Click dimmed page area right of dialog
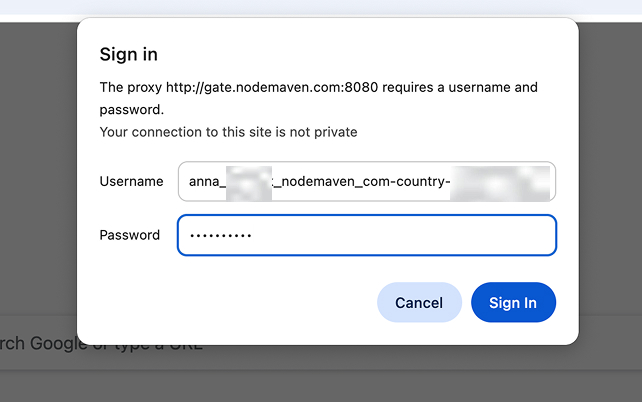The image size is (642, 402). point(610,200)
